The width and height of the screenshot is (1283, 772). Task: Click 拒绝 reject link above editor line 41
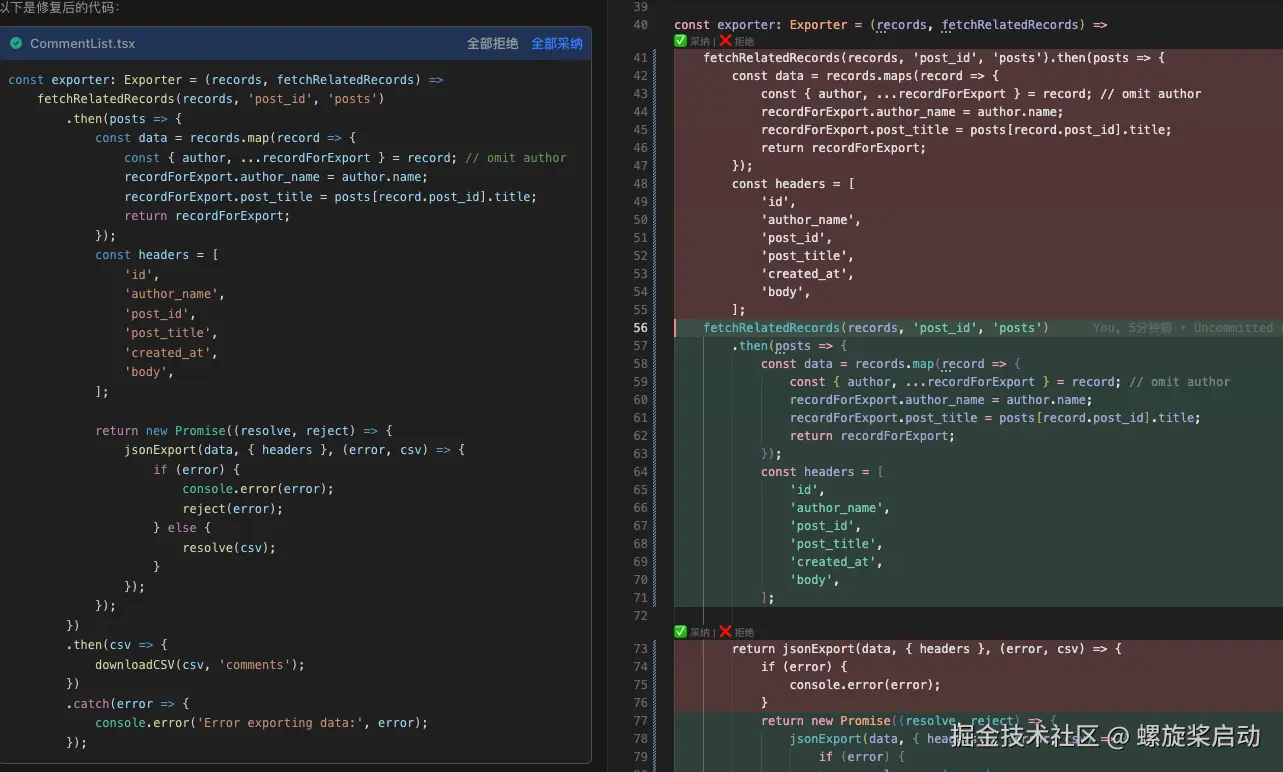(x=744, y=41)
